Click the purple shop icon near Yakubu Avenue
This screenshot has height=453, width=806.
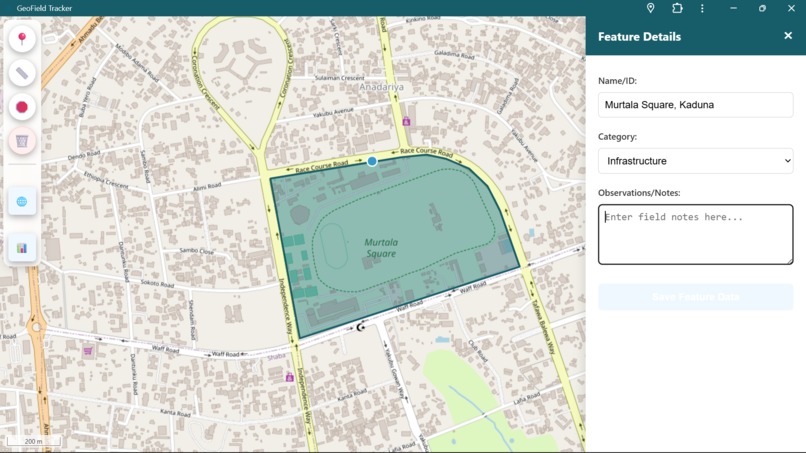click(407, 121)
